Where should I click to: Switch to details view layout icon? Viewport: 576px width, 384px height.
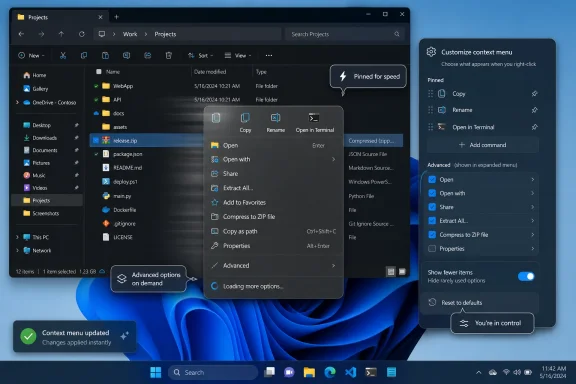click(391, 272)
